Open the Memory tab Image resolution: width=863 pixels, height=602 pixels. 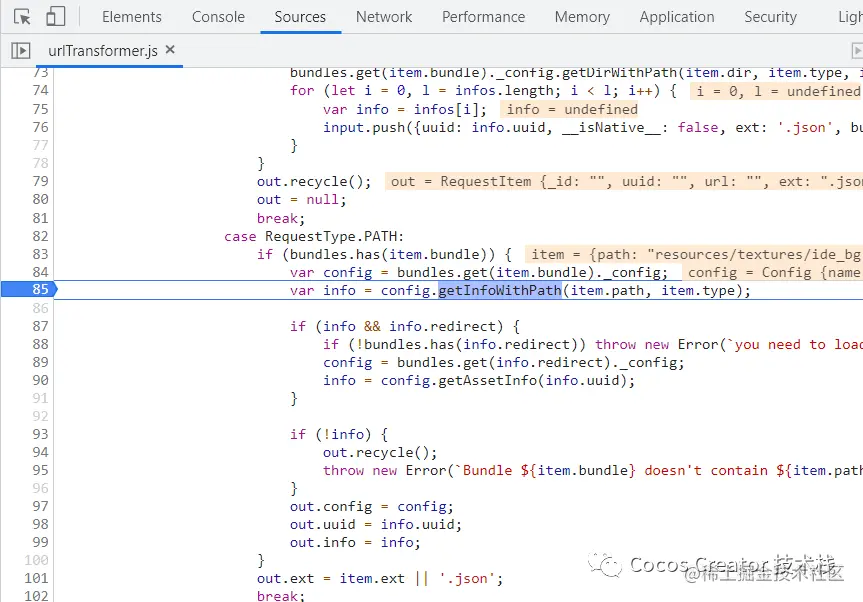click(582, 17)
